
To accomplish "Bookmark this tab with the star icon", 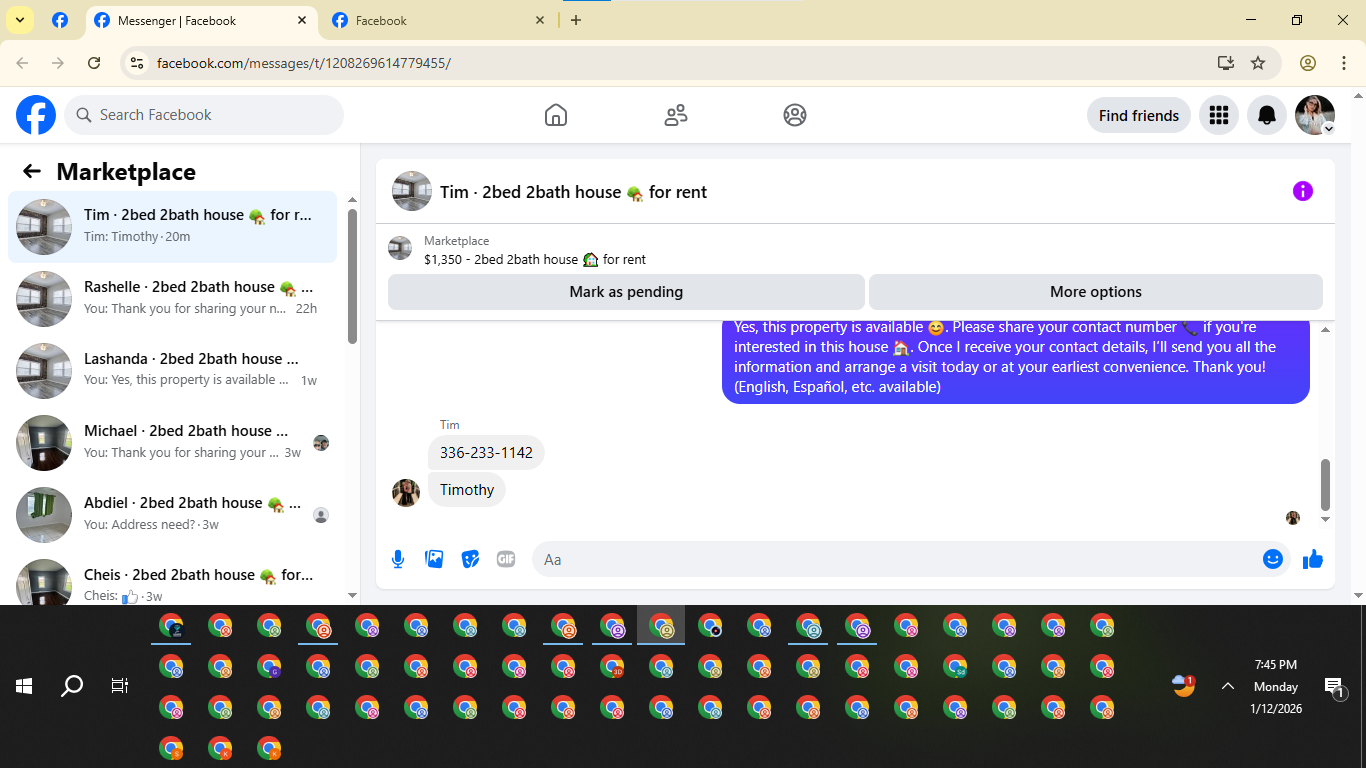I will [1258, 63].
